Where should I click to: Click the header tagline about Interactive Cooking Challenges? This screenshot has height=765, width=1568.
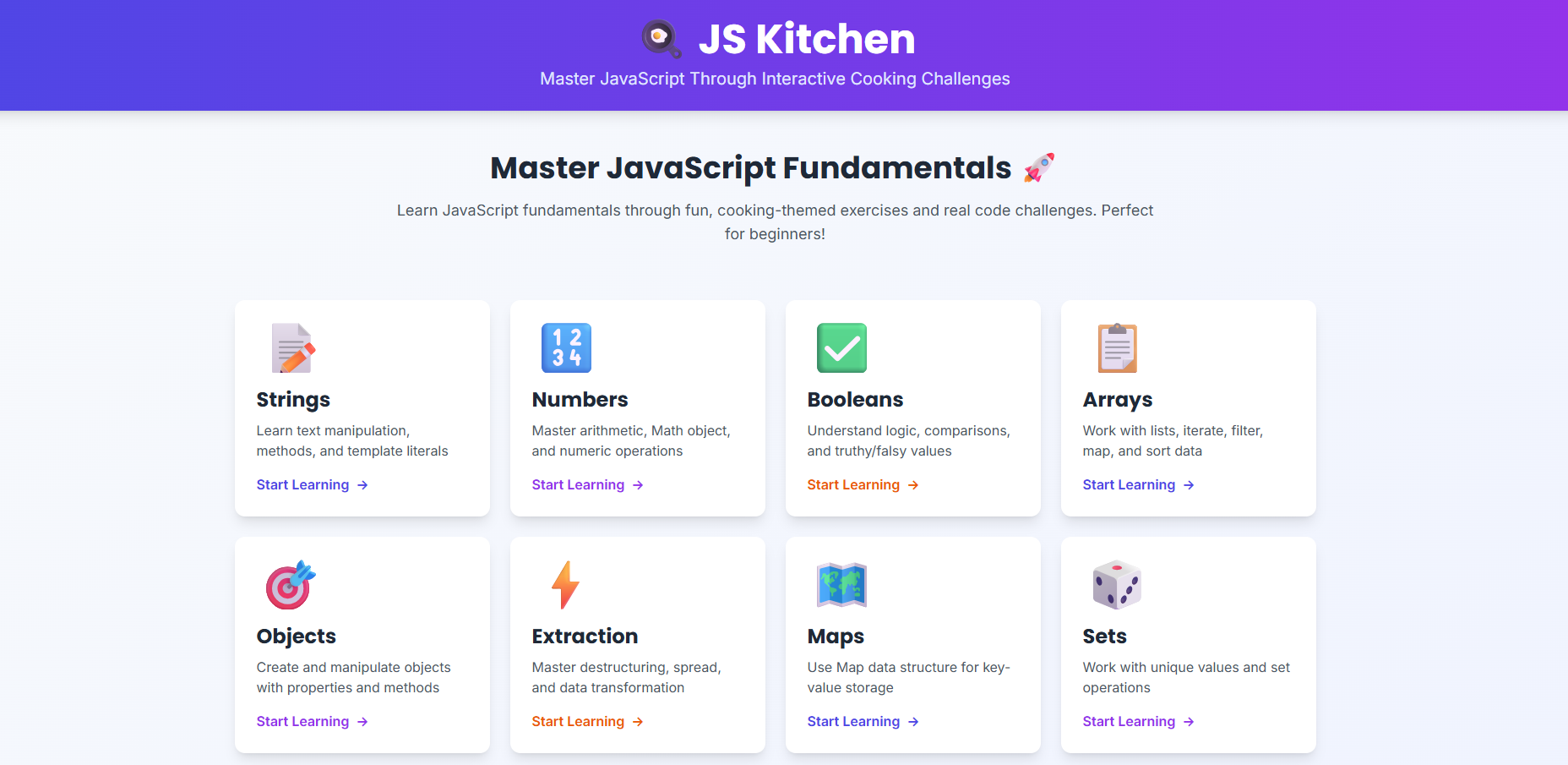(x=775, y=79)
